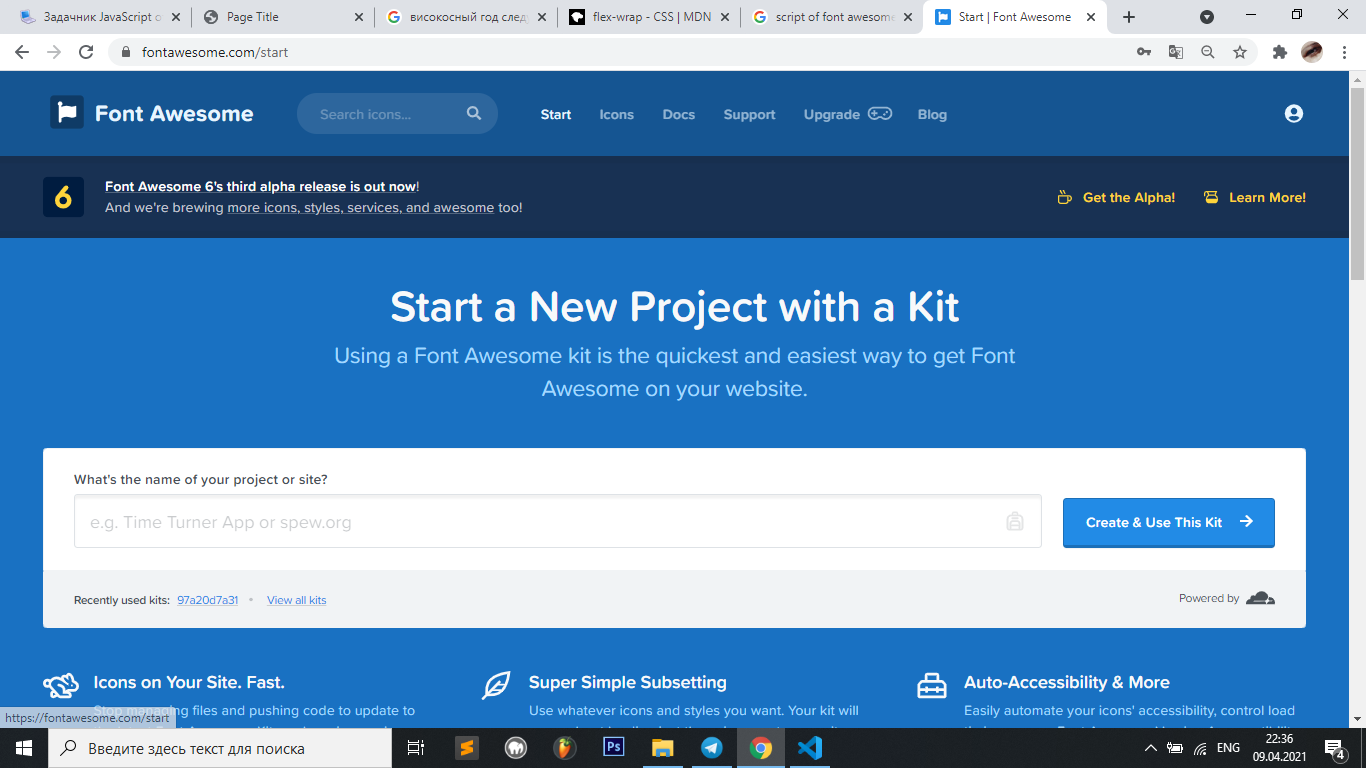Click the zoom magnifier icon in address bar
The width and height of the screenshot is (1366, 768).
coord(1208,52)
